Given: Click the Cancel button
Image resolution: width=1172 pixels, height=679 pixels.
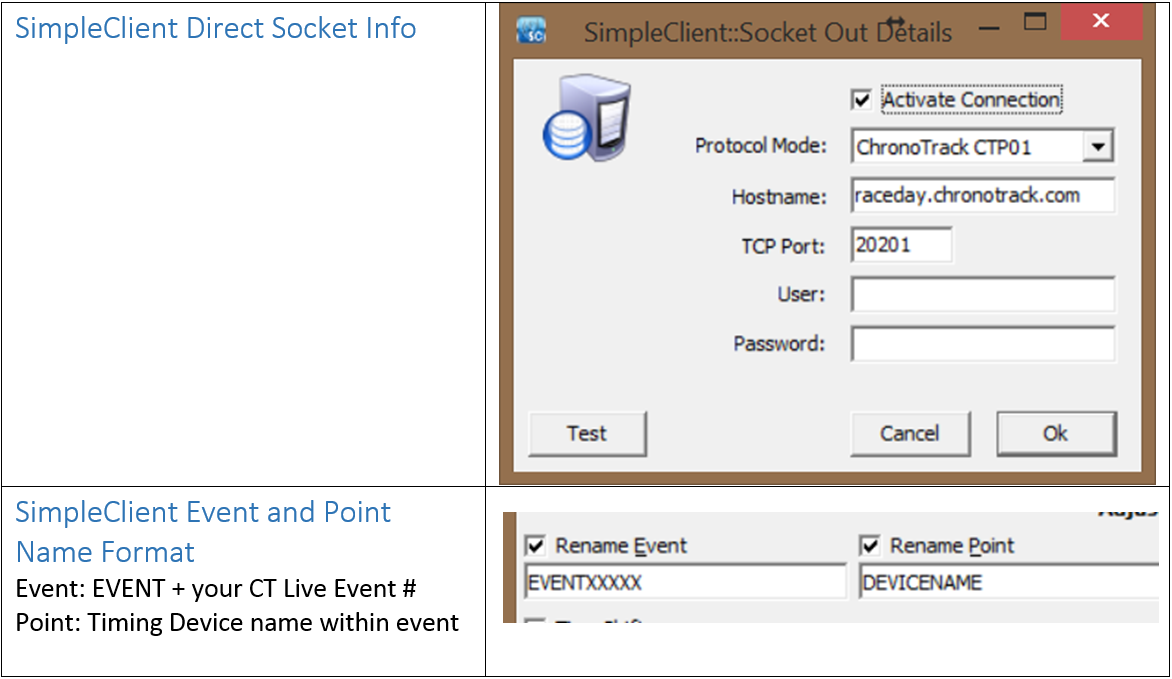Looking at the screenshot, I should (910, 434).
